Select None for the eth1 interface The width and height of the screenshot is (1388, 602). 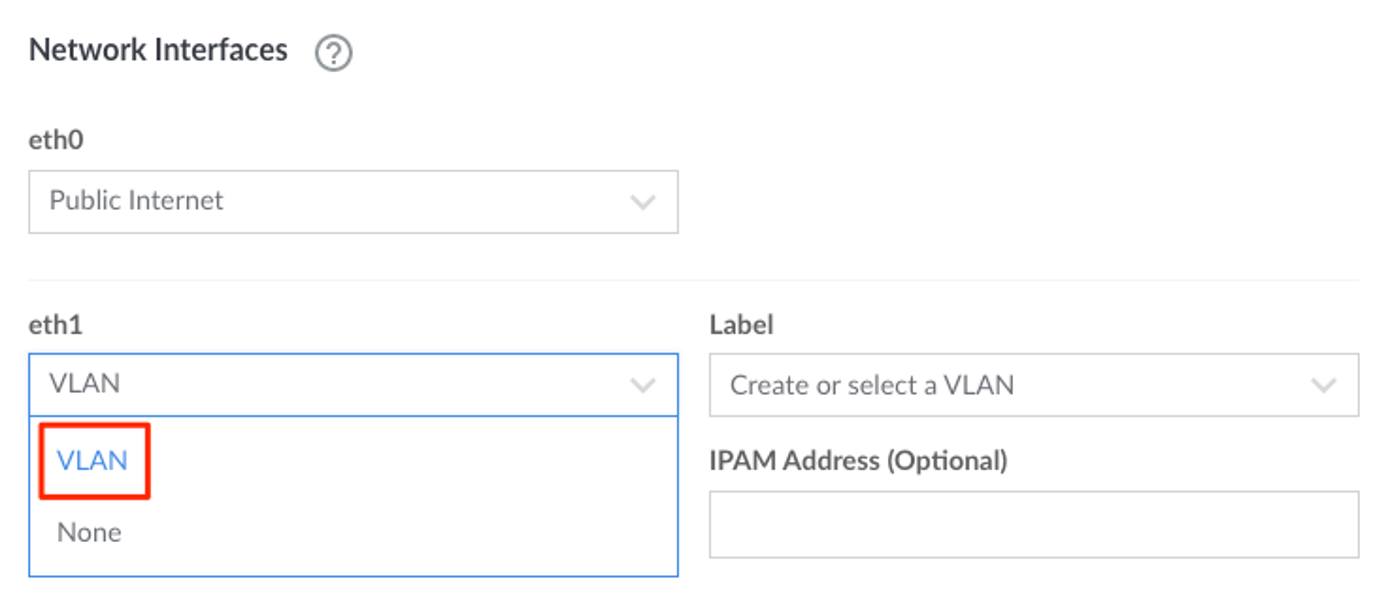click(x=88, y=532)
